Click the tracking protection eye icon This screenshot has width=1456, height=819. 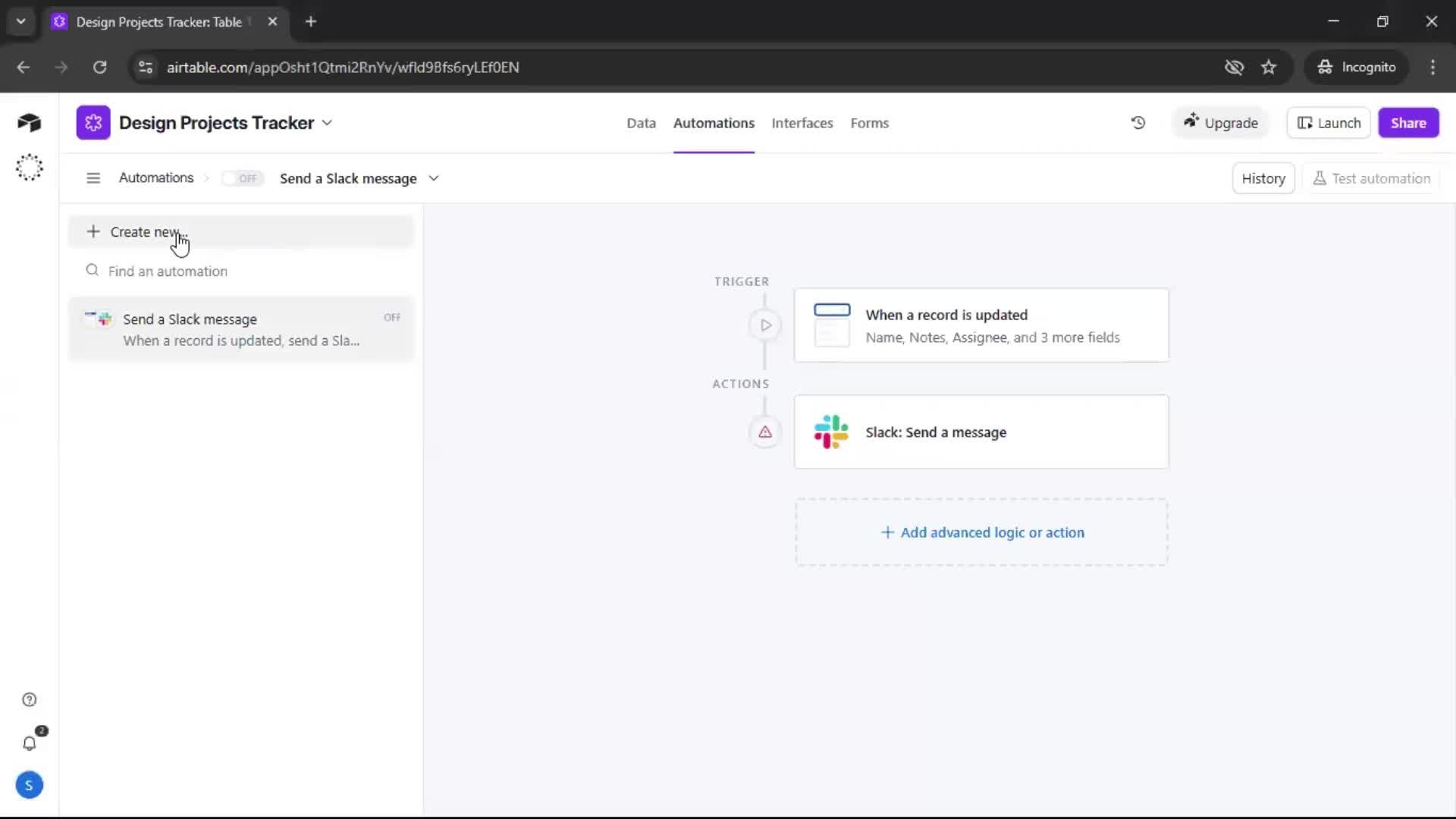coord(1234,67)
